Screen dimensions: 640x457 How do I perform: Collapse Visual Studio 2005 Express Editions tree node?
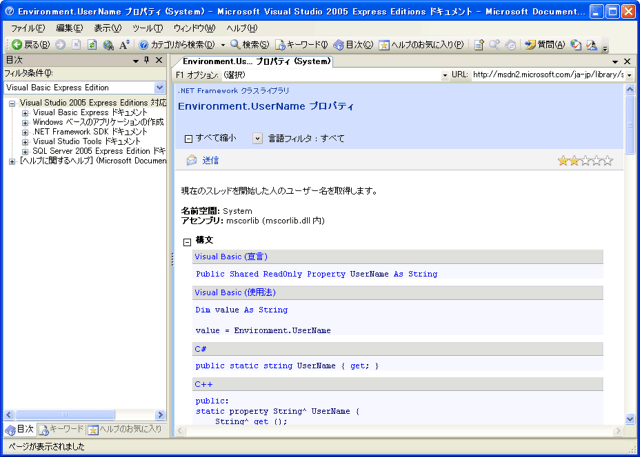[12, 104]
